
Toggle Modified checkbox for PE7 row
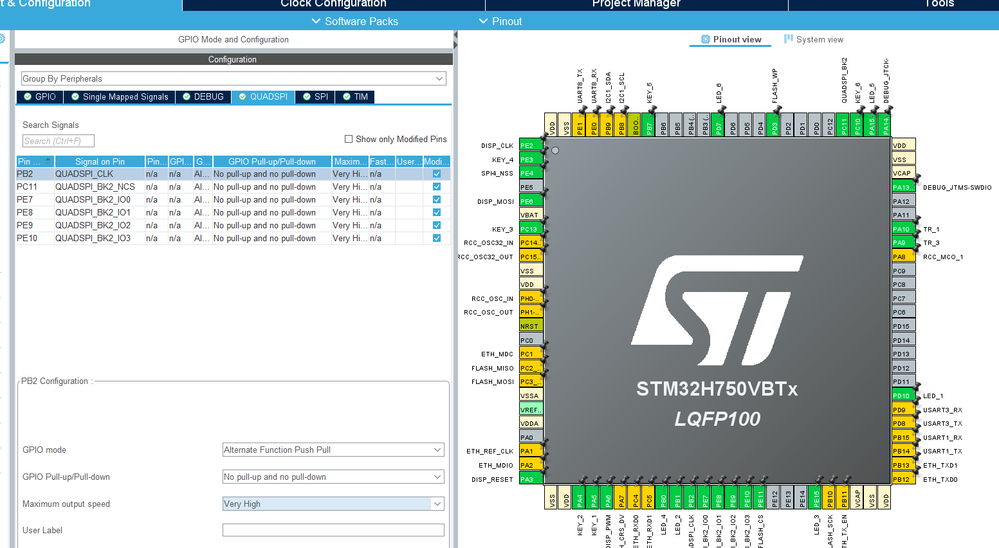pos(436,199)
